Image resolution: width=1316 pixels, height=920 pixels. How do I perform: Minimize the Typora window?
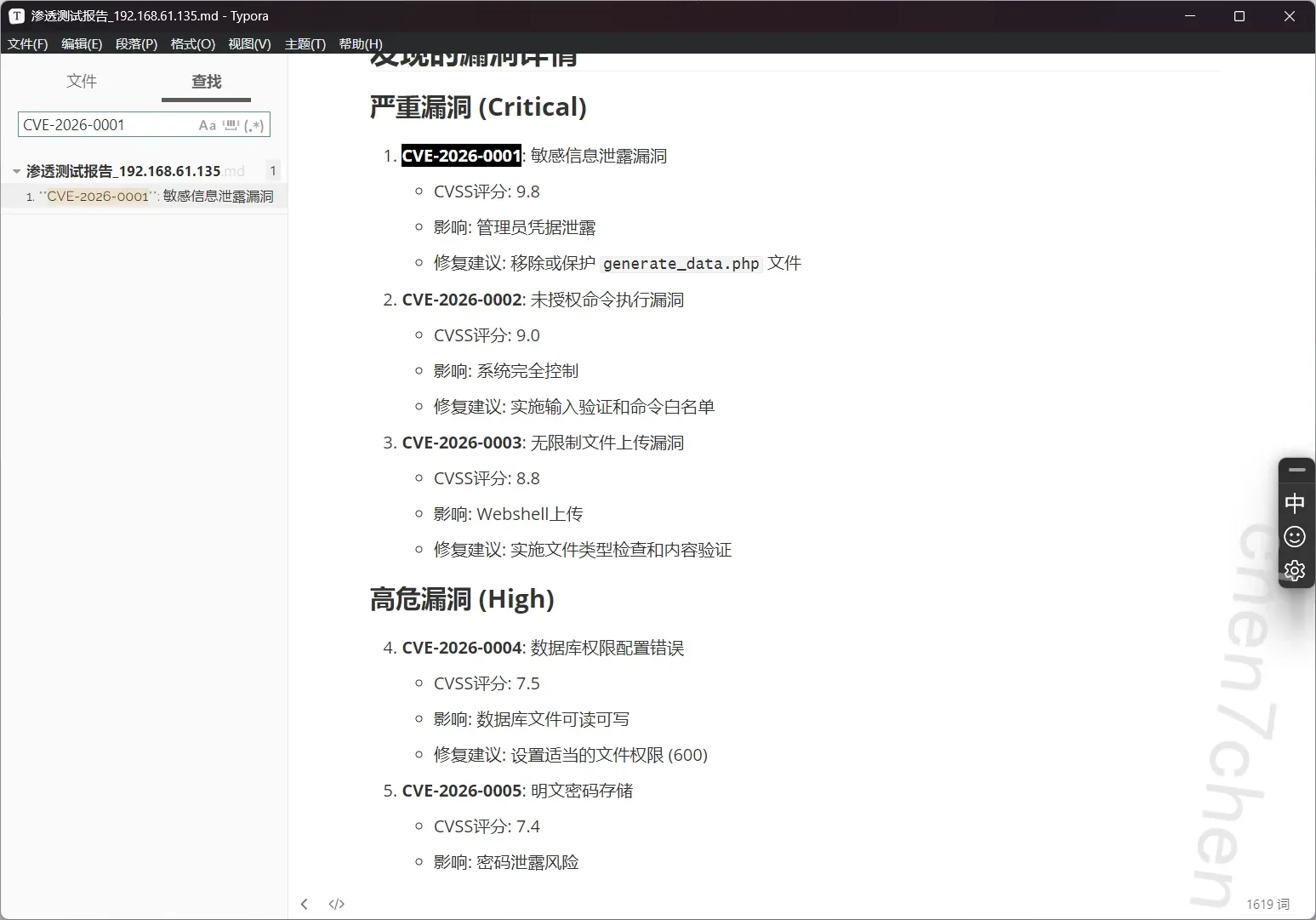pyautogui.click(x=1190, y=16)
